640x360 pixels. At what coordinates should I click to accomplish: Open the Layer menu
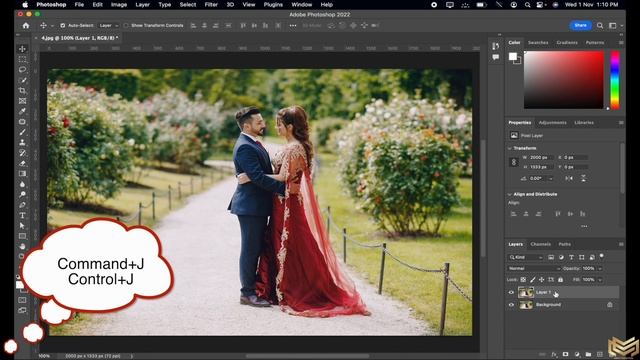point(142,4)
